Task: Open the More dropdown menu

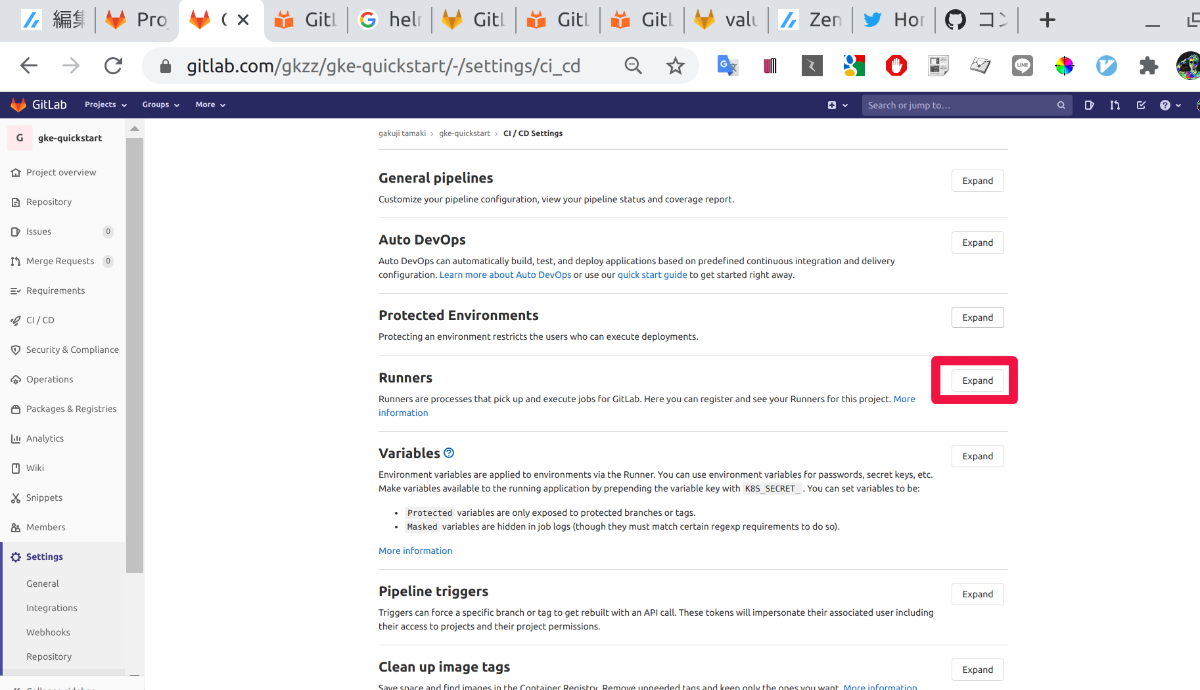Action: coord(210,105)
